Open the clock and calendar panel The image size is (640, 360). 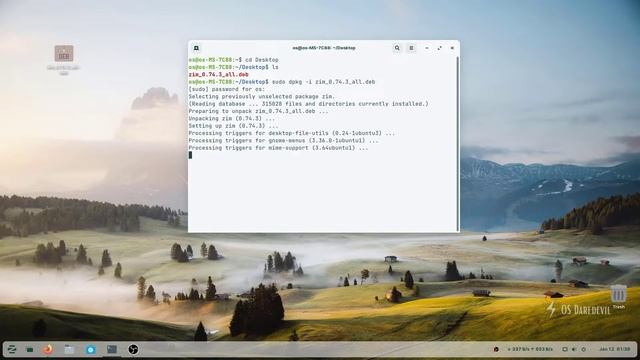pos(615,349)
